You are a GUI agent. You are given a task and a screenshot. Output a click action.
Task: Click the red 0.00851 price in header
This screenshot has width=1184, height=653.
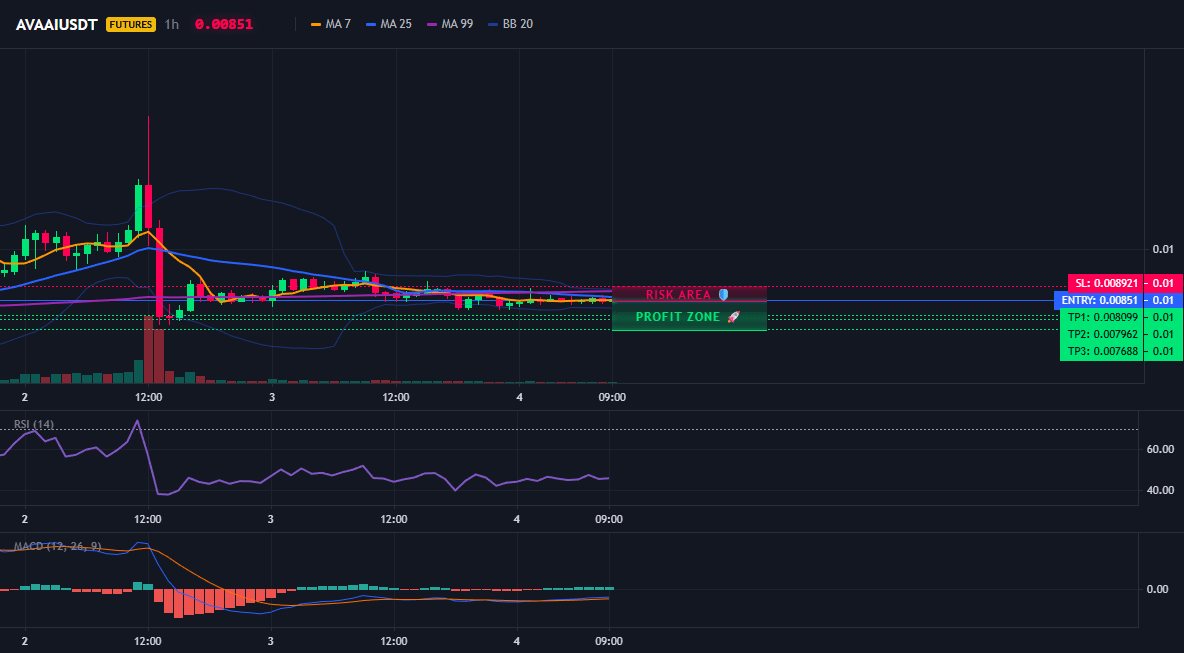tap(224, 24)
